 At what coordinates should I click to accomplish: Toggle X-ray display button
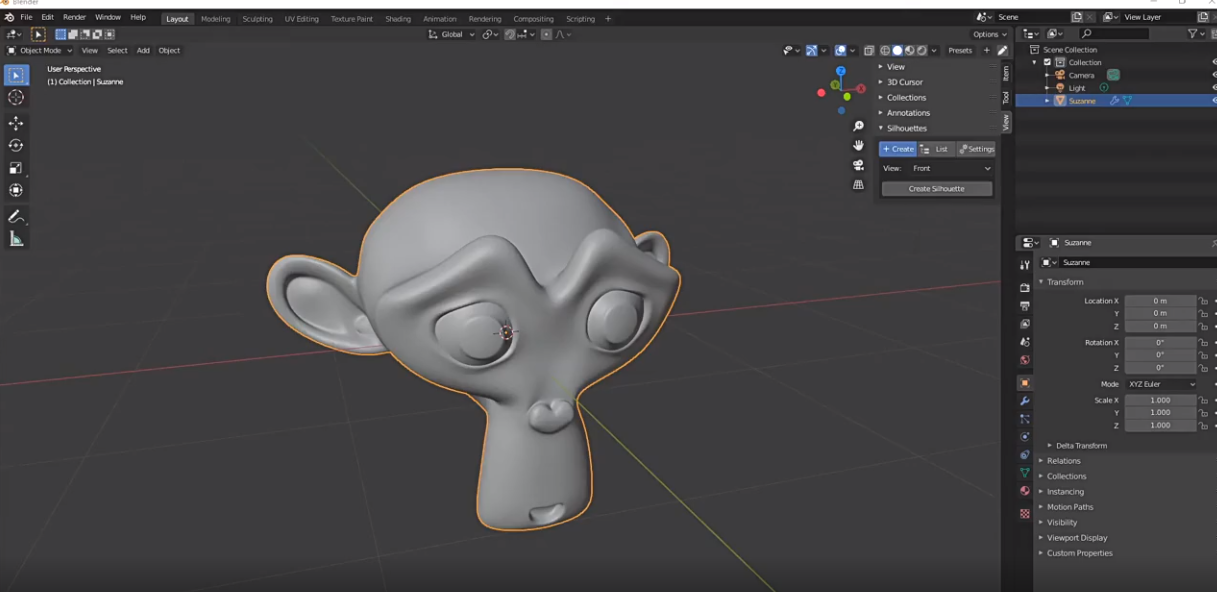click(869, 50)
